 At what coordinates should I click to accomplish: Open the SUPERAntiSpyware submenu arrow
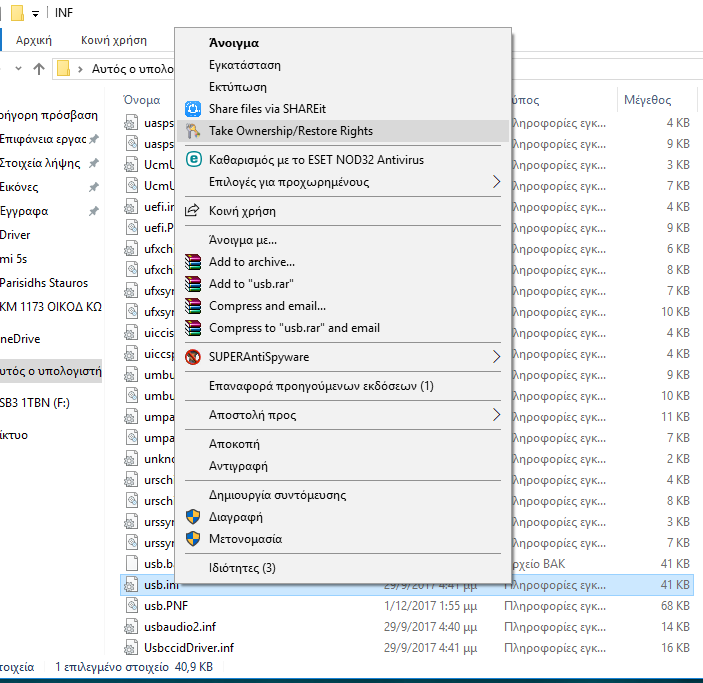(x=497, y=357)
